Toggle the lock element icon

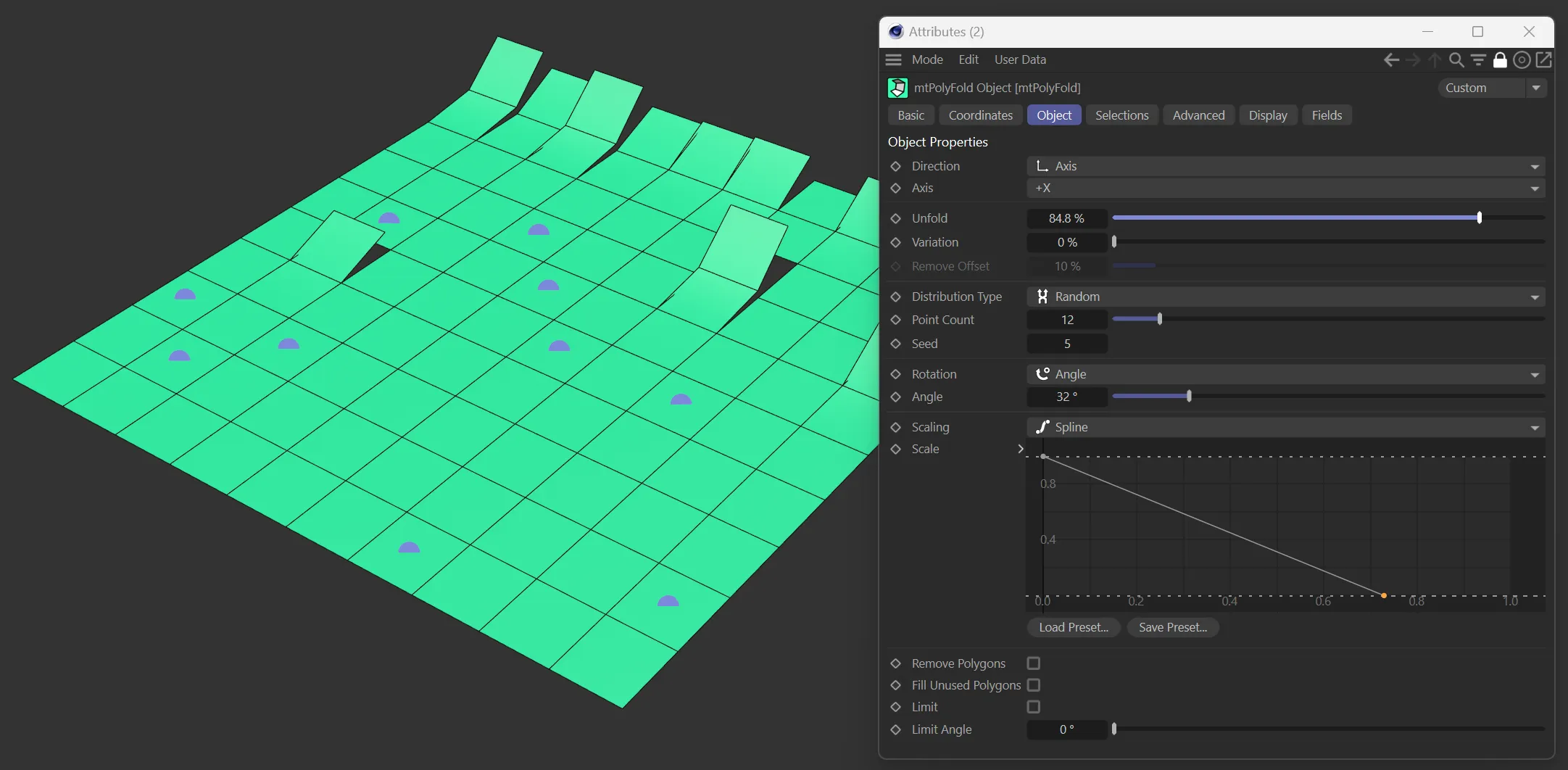point(1500,60)
